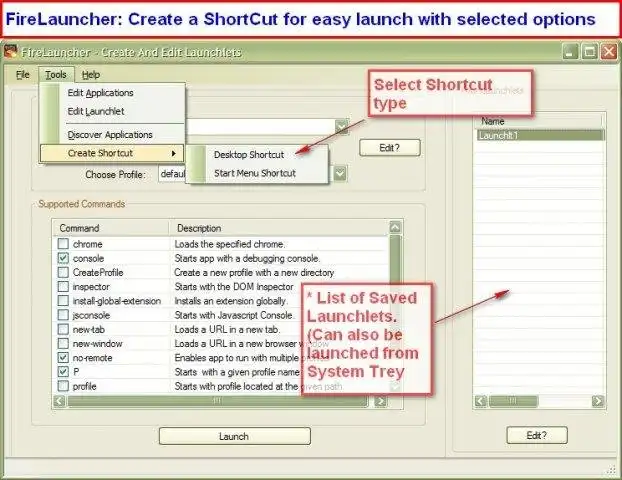Click scroll up arrow of commands list

point(395,227)
